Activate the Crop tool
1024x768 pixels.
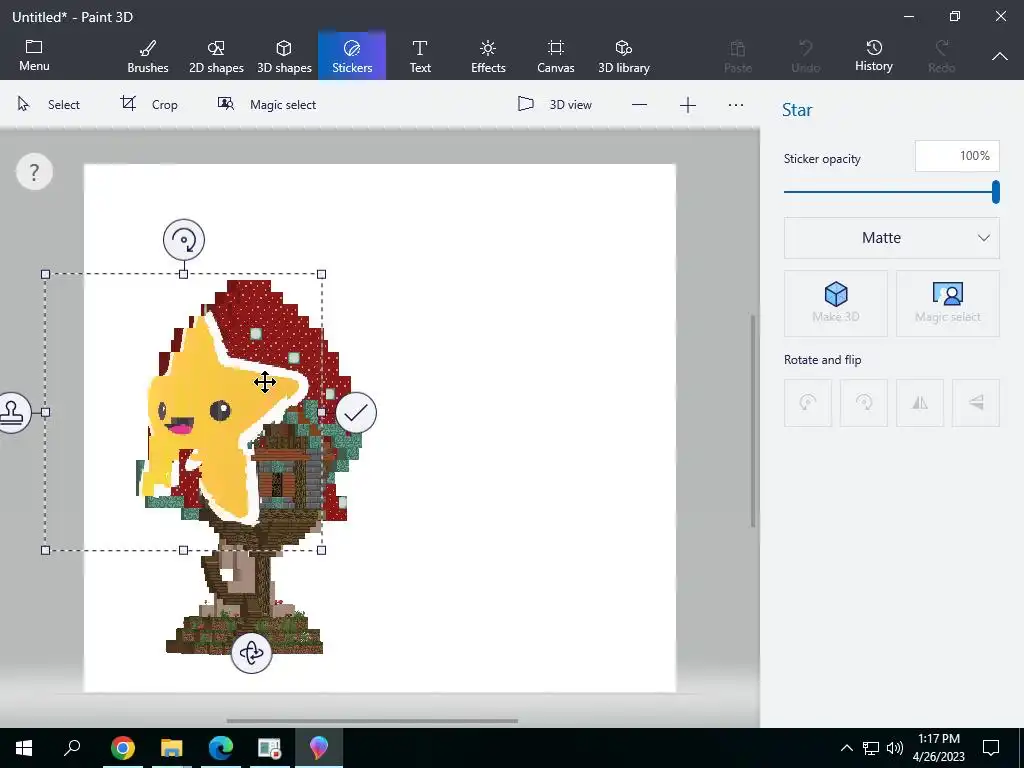coord(149,104)
